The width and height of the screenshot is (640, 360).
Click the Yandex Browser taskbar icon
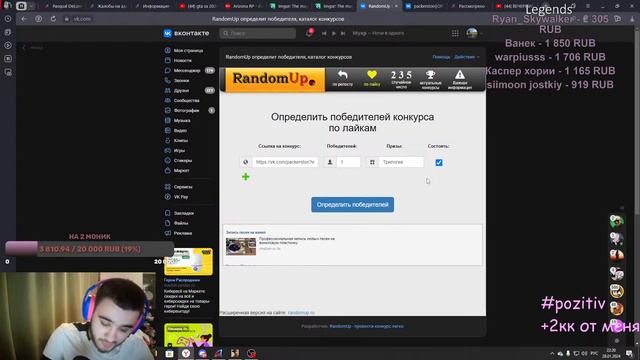pos(186,353)
